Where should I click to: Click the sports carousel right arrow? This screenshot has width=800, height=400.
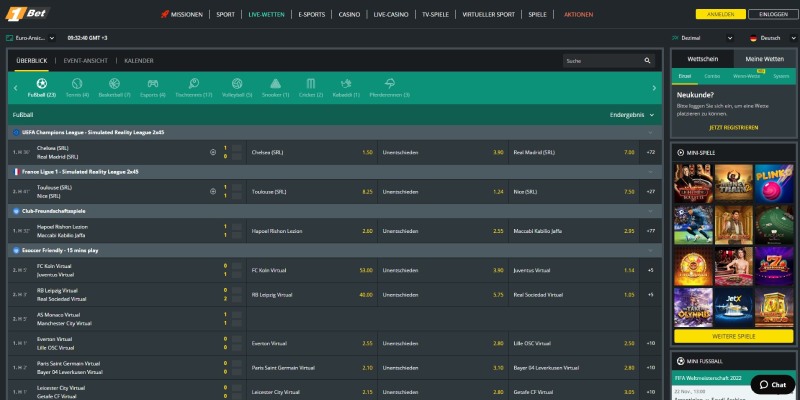click(654, 88)
